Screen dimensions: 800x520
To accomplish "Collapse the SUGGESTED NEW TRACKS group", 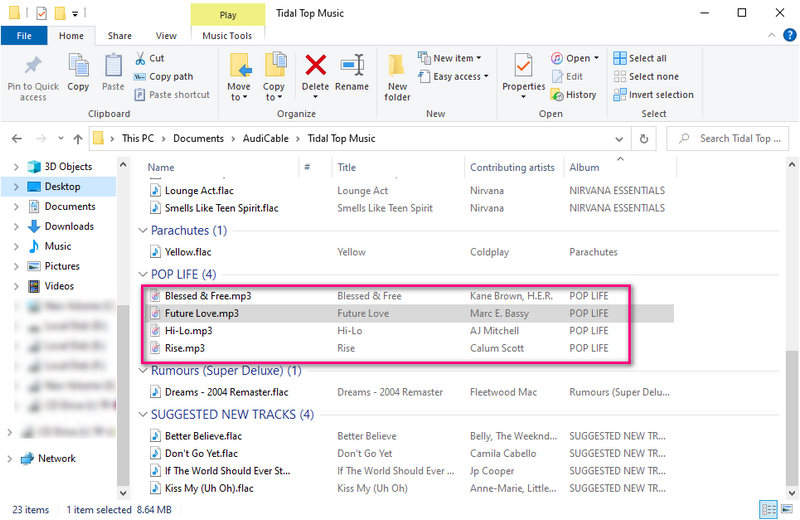I will click(x=143, y=414).
